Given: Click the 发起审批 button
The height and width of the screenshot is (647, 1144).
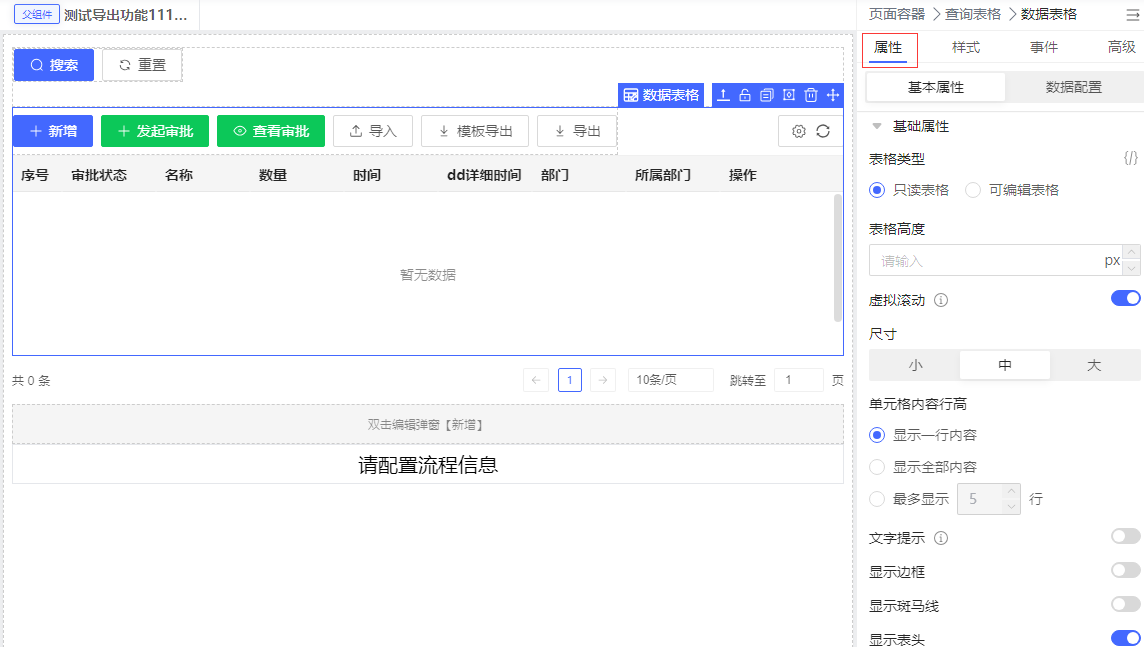Looking at the screenshot, I should point(155,131).
